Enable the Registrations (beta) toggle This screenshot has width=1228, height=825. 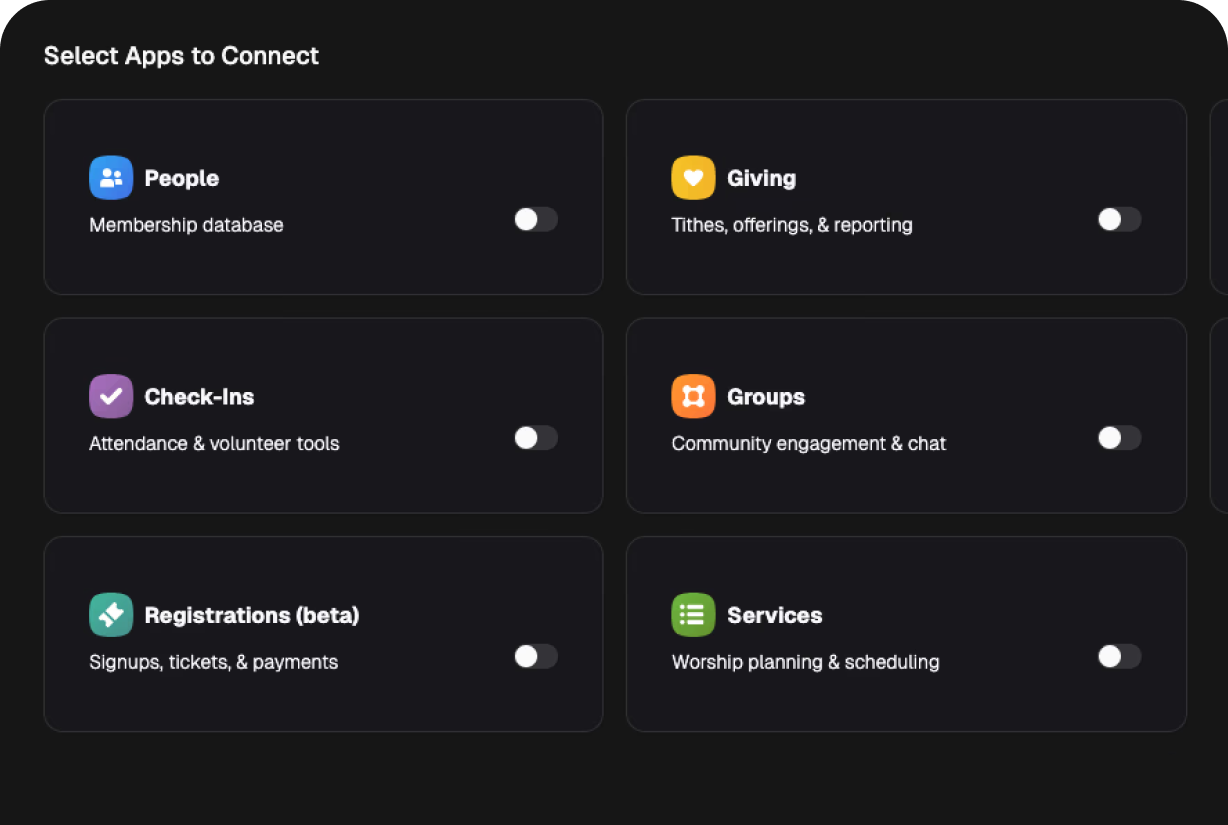click(x=535, y=656)
